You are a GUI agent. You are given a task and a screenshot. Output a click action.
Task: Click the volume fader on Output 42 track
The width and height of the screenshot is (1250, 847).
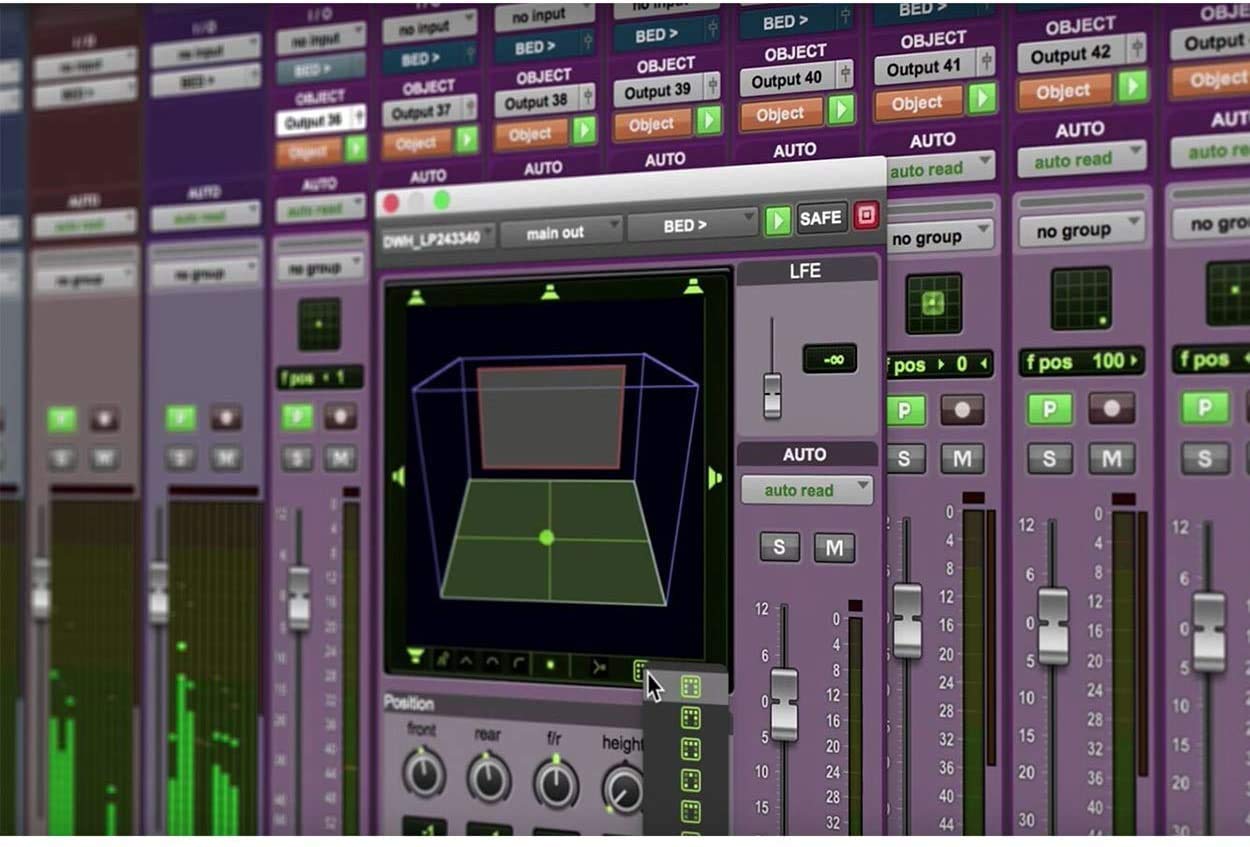(x=1053, y=626)
